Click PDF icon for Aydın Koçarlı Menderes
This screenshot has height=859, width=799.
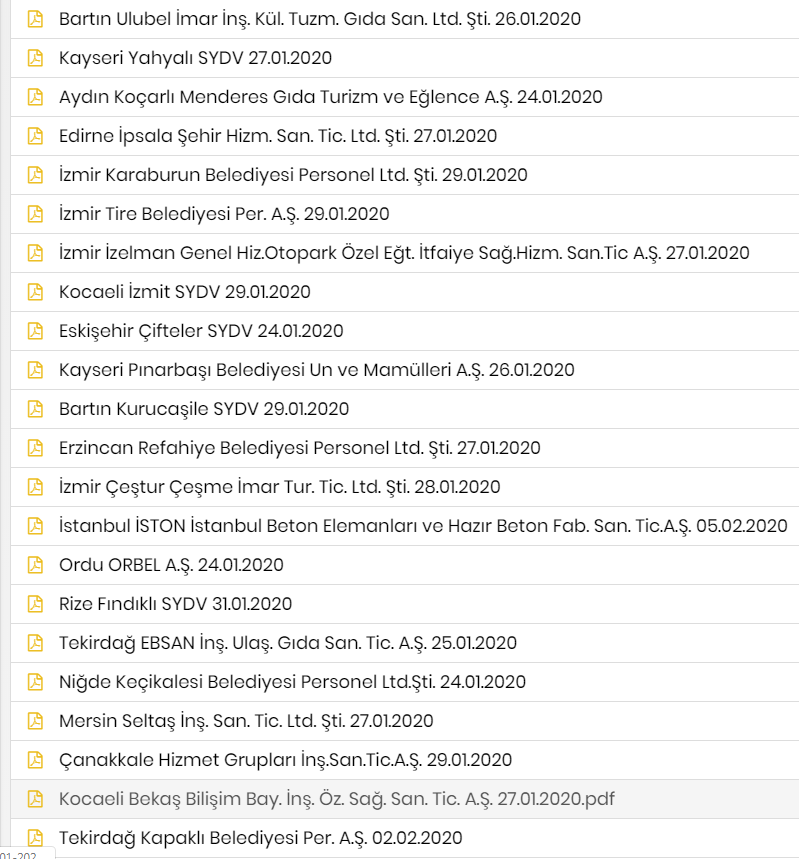(x=35, y=96)
